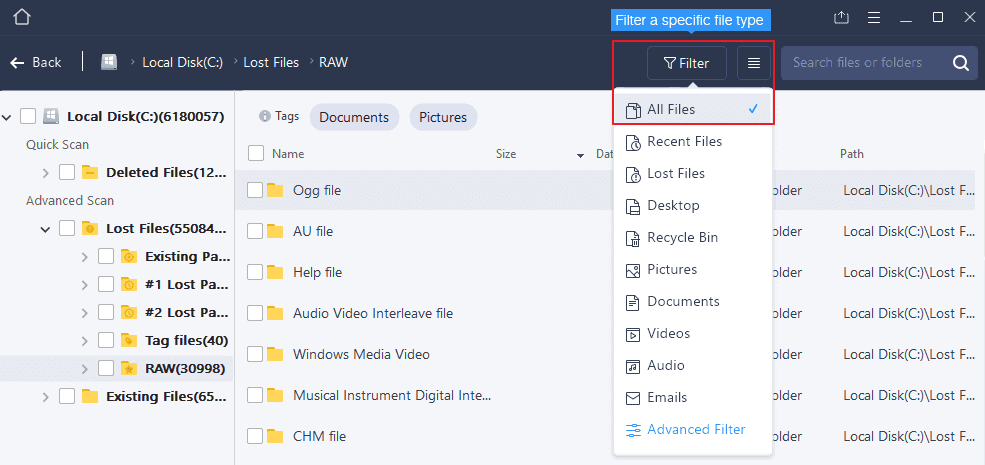Click the Advanced Filter sliders icon

633,430
